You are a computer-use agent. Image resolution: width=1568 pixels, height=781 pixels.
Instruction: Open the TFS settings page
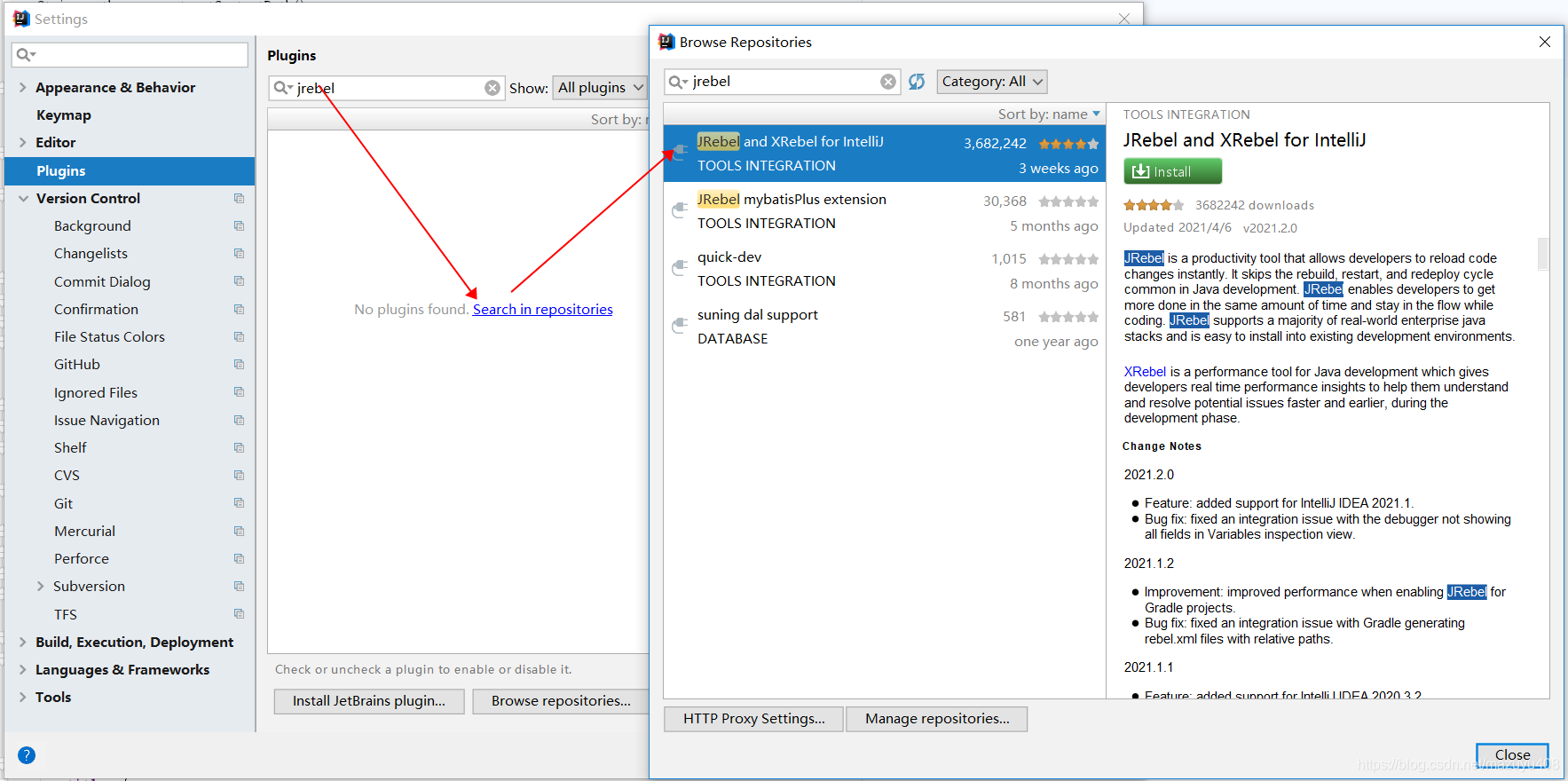tap(66, 614)
